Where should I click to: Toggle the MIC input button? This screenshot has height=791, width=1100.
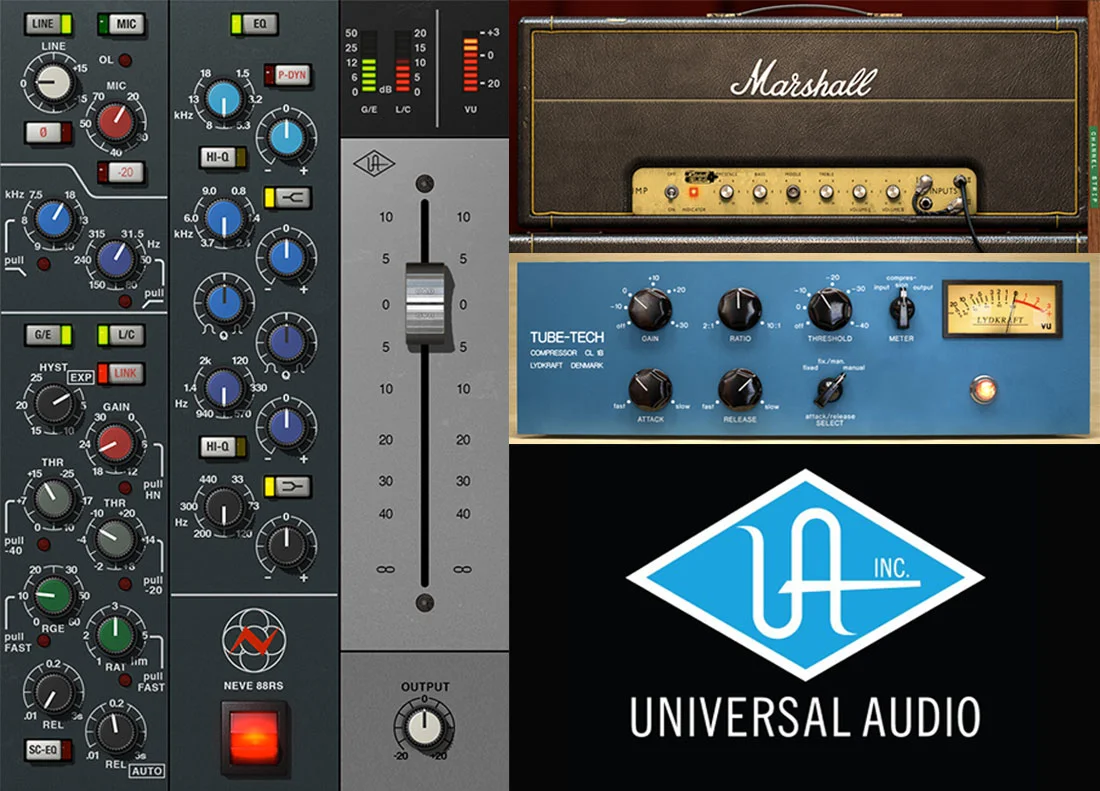click(121, 24)
